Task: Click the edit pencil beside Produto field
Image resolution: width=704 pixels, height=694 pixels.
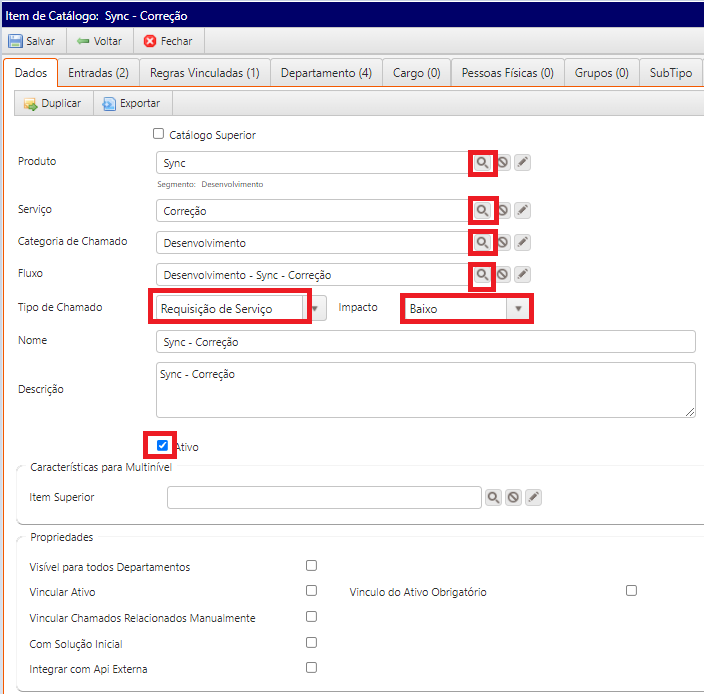Action: click(x=522, y=162)
